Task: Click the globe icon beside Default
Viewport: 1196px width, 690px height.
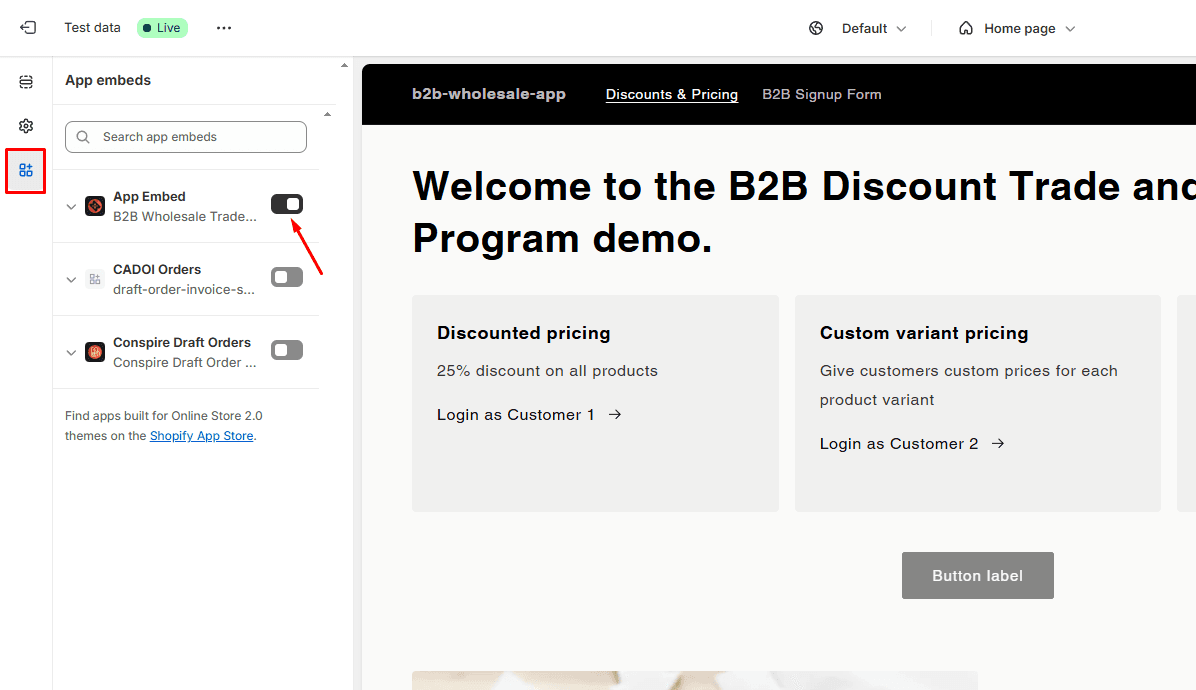Action: click(x=816, y=28)
